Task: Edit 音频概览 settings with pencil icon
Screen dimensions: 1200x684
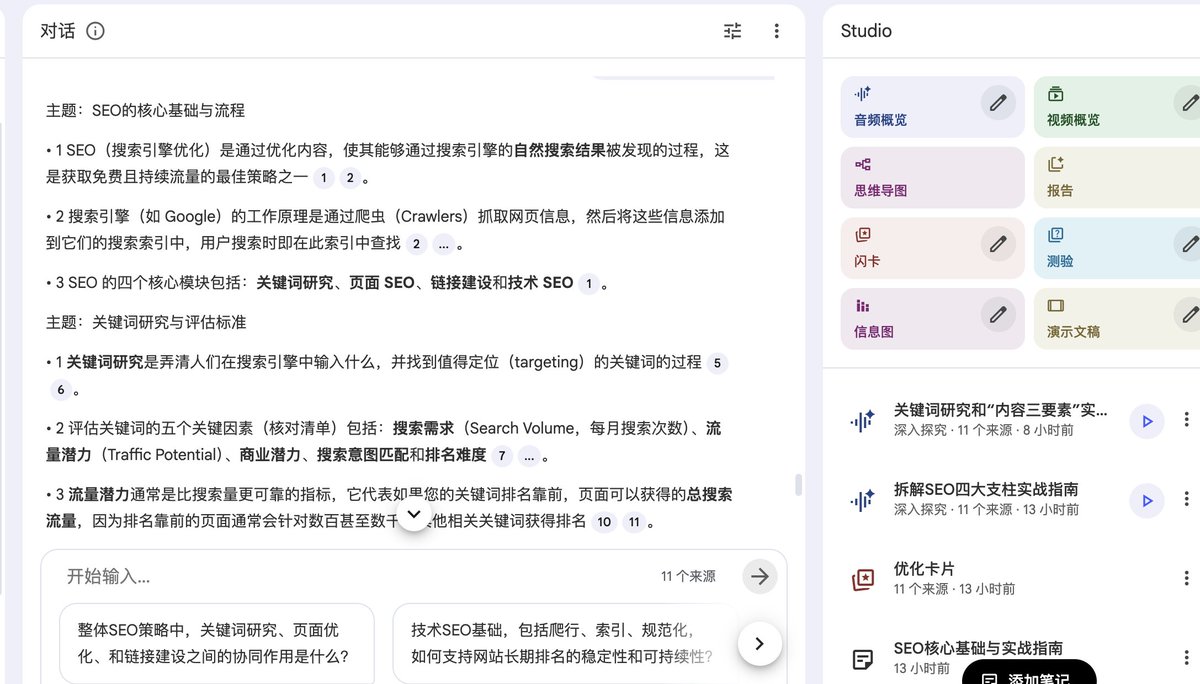Action: point(997,102)
